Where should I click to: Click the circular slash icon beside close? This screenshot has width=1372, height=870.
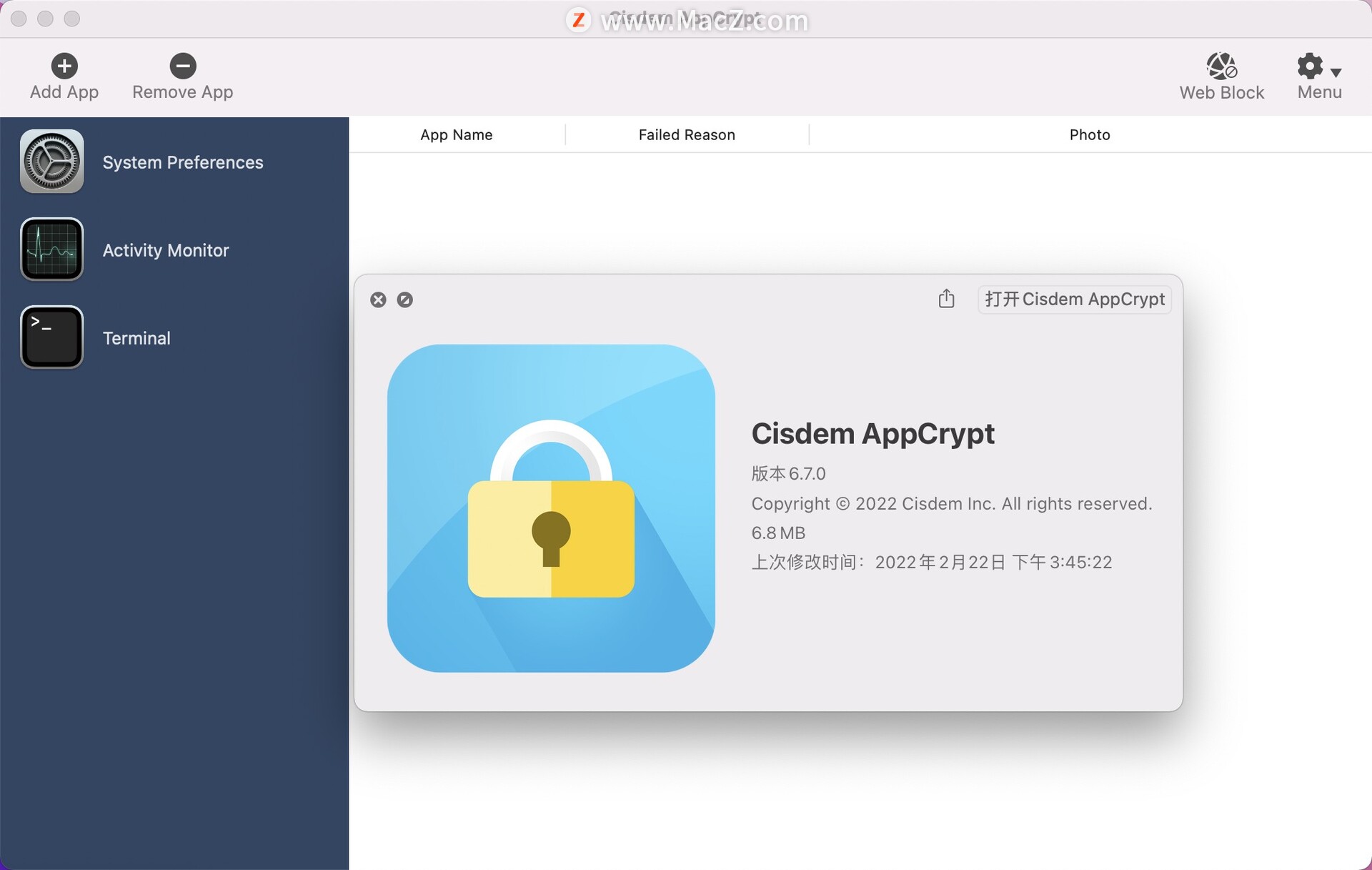coord(404,300)
